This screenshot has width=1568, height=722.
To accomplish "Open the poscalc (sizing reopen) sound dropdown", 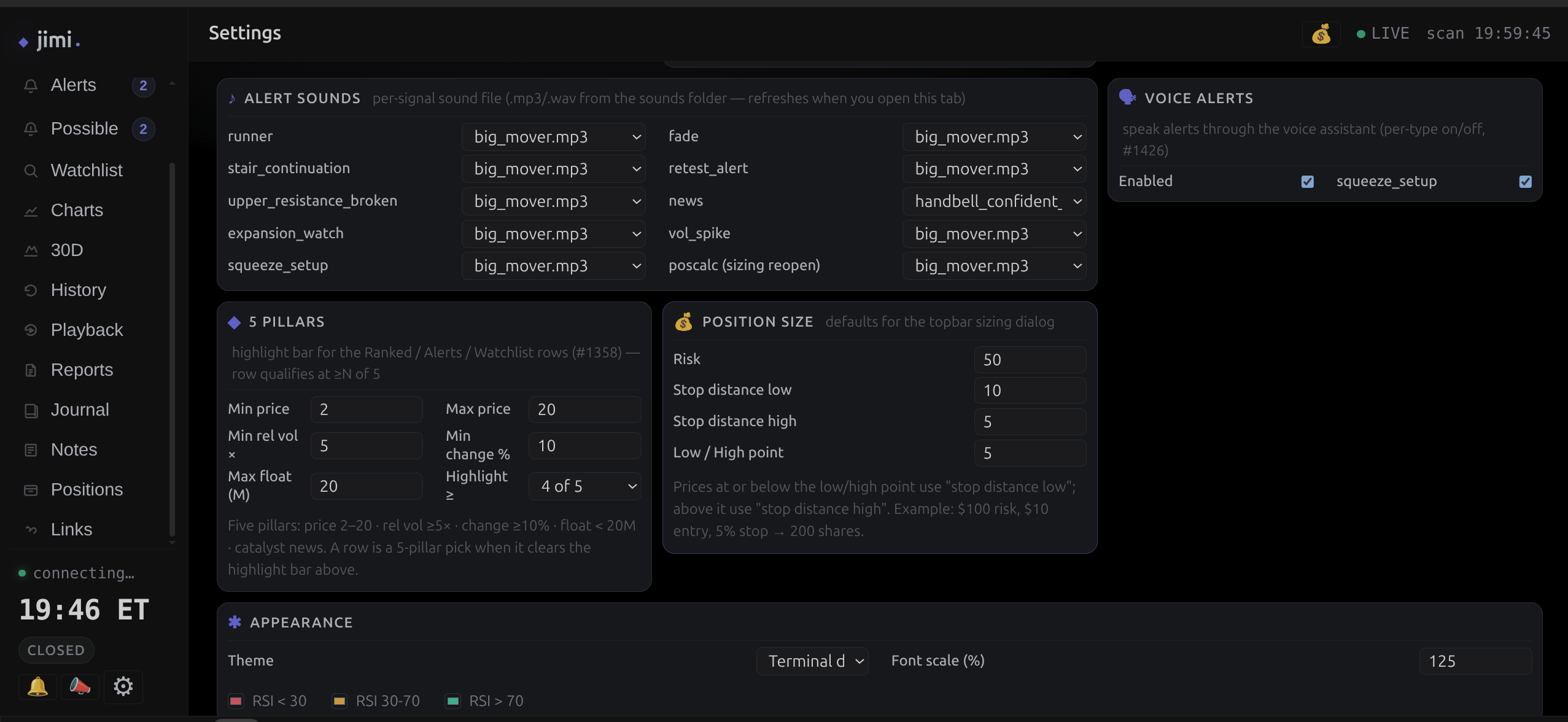I will click(x=994, y=266).
